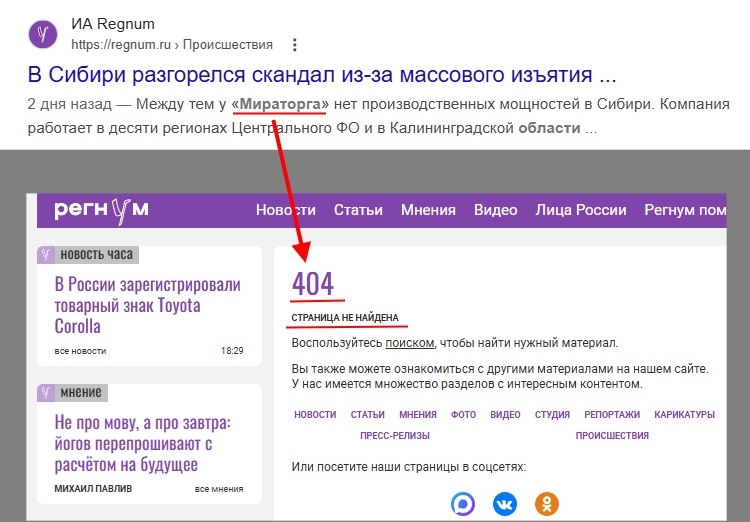Click the Новость часа card label
750x522 pixels.
coord(96,255)
